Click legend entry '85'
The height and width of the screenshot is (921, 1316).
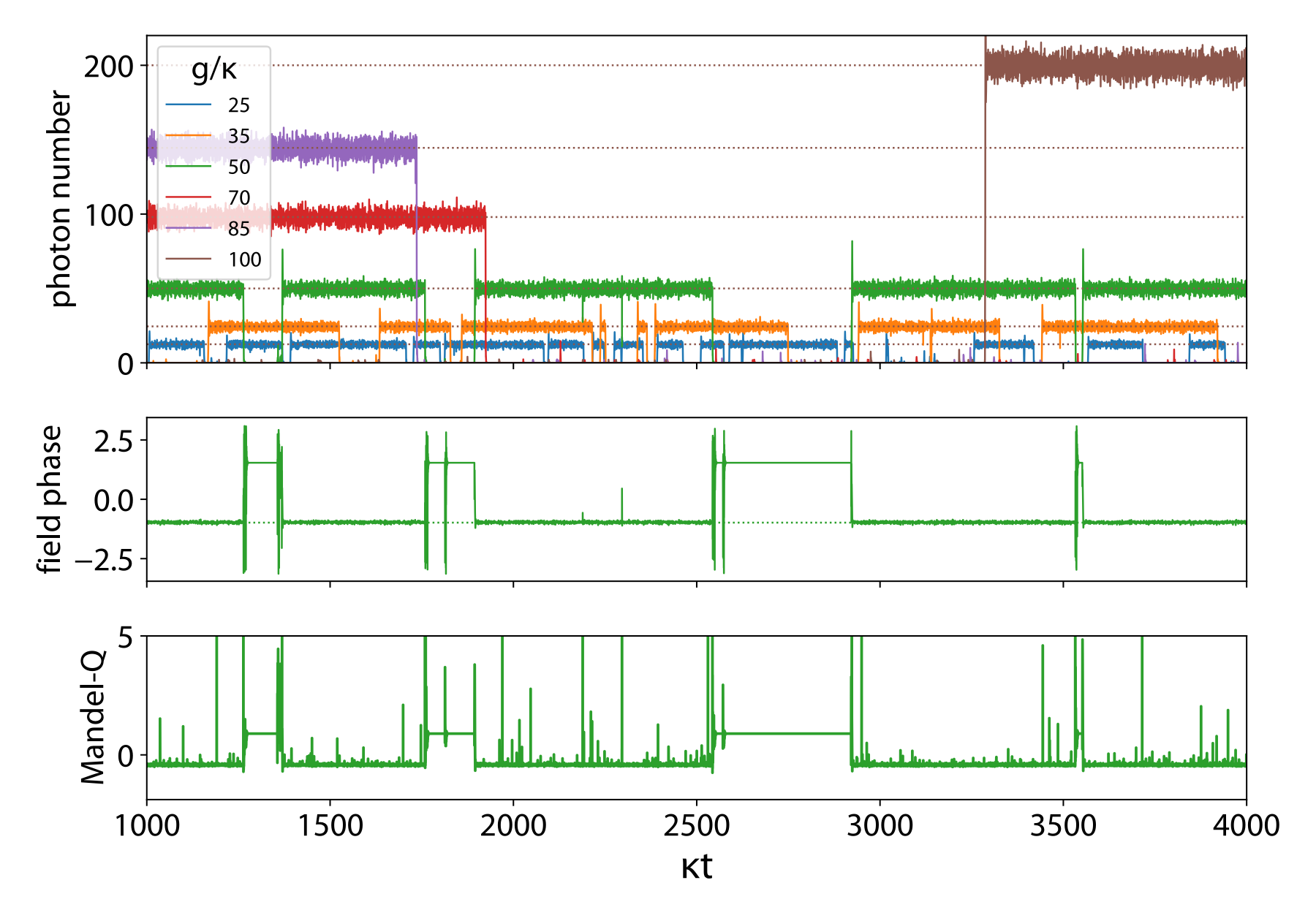pyautogui.click(x=239, y=229)
